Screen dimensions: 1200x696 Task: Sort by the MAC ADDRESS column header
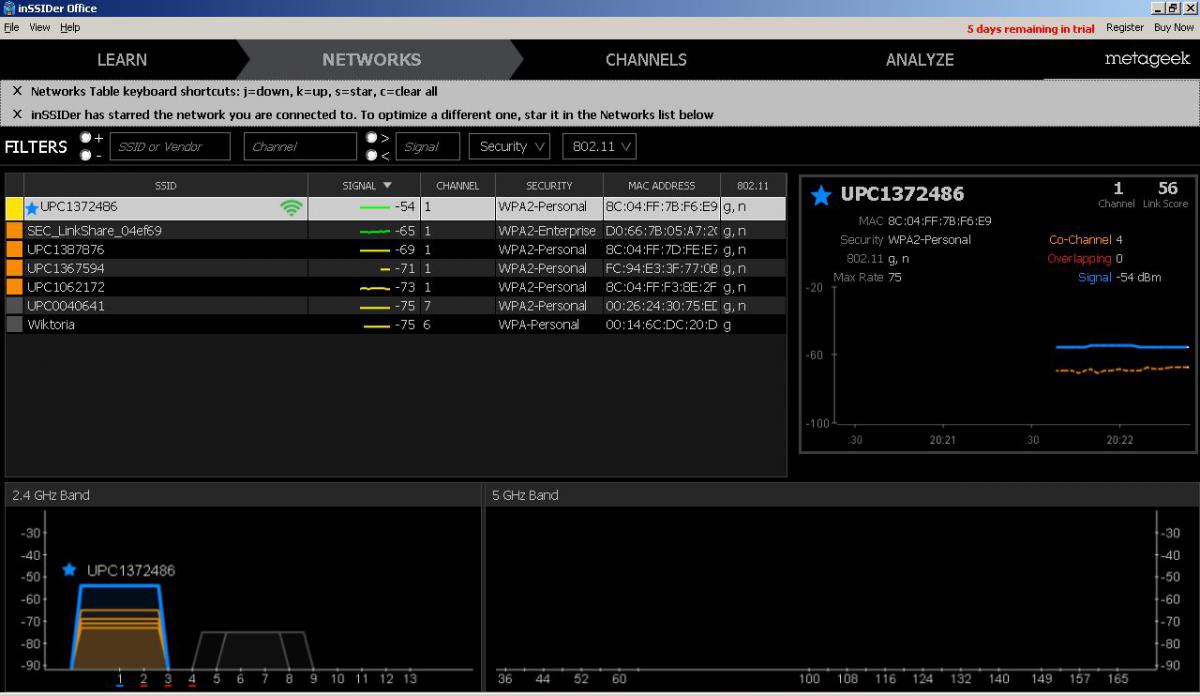tap(661, 185)
